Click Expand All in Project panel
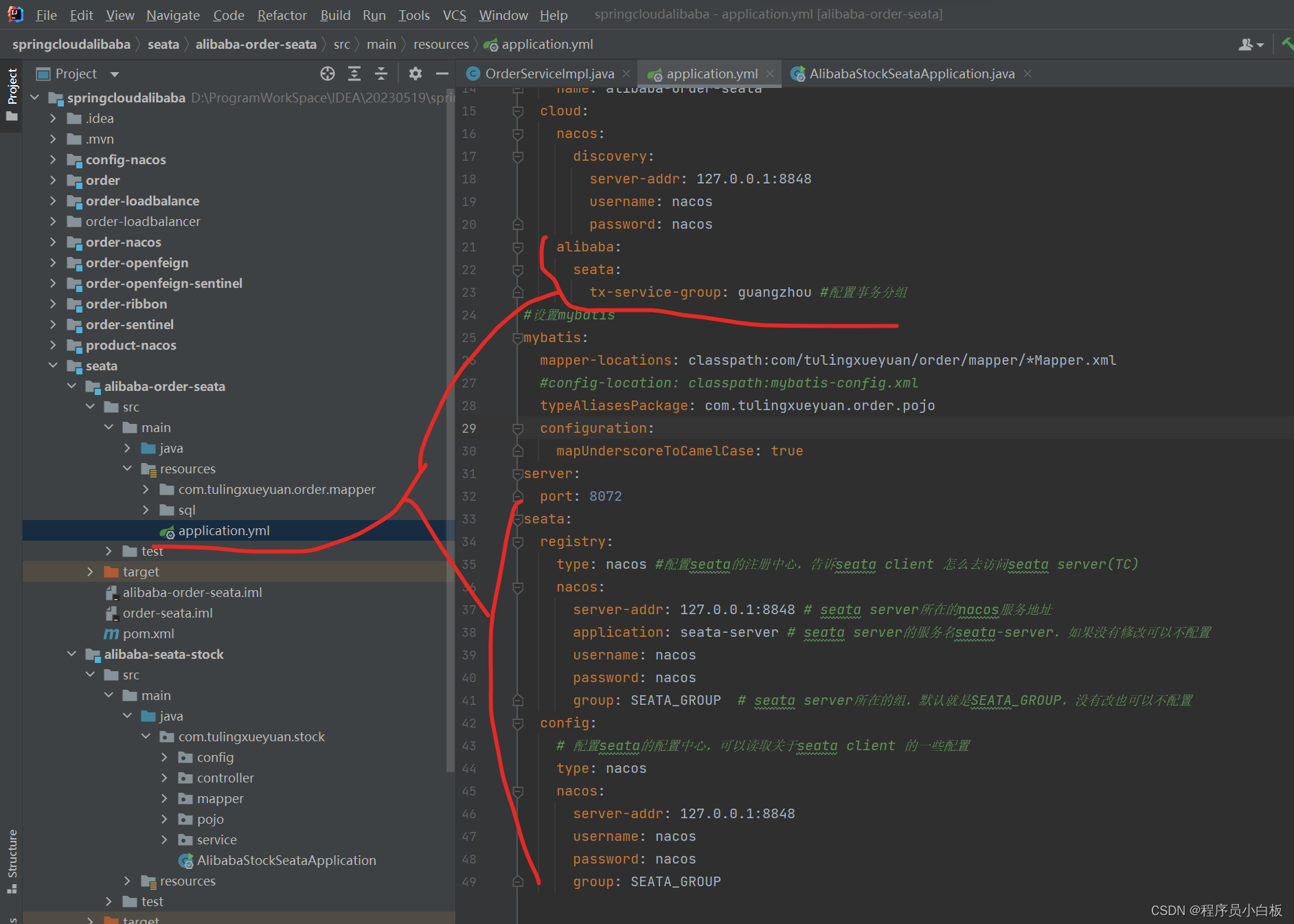Viewport: 1294px width, 924px height. tap(354, 74)
